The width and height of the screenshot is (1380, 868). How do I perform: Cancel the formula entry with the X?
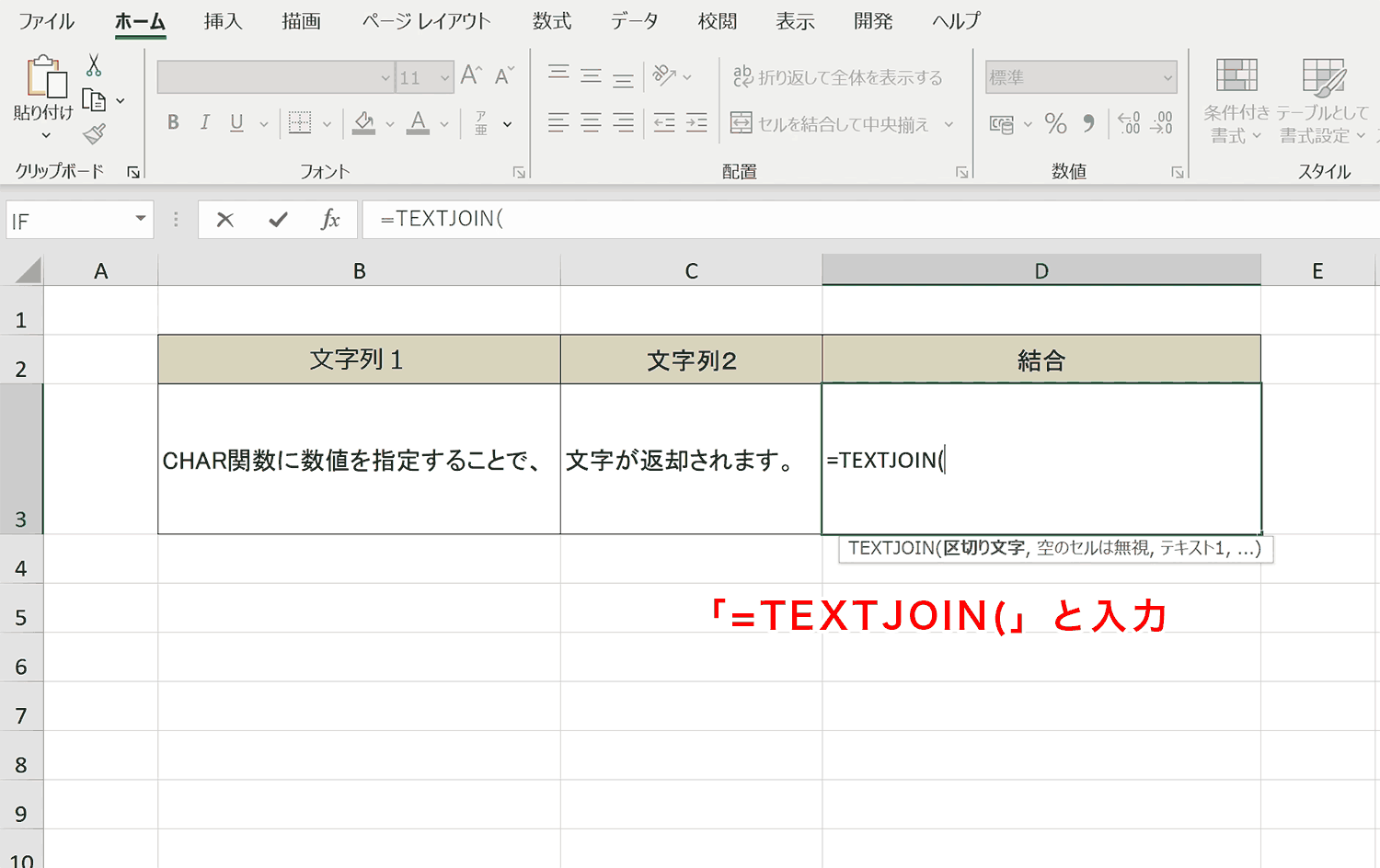[x=225, y=220]
